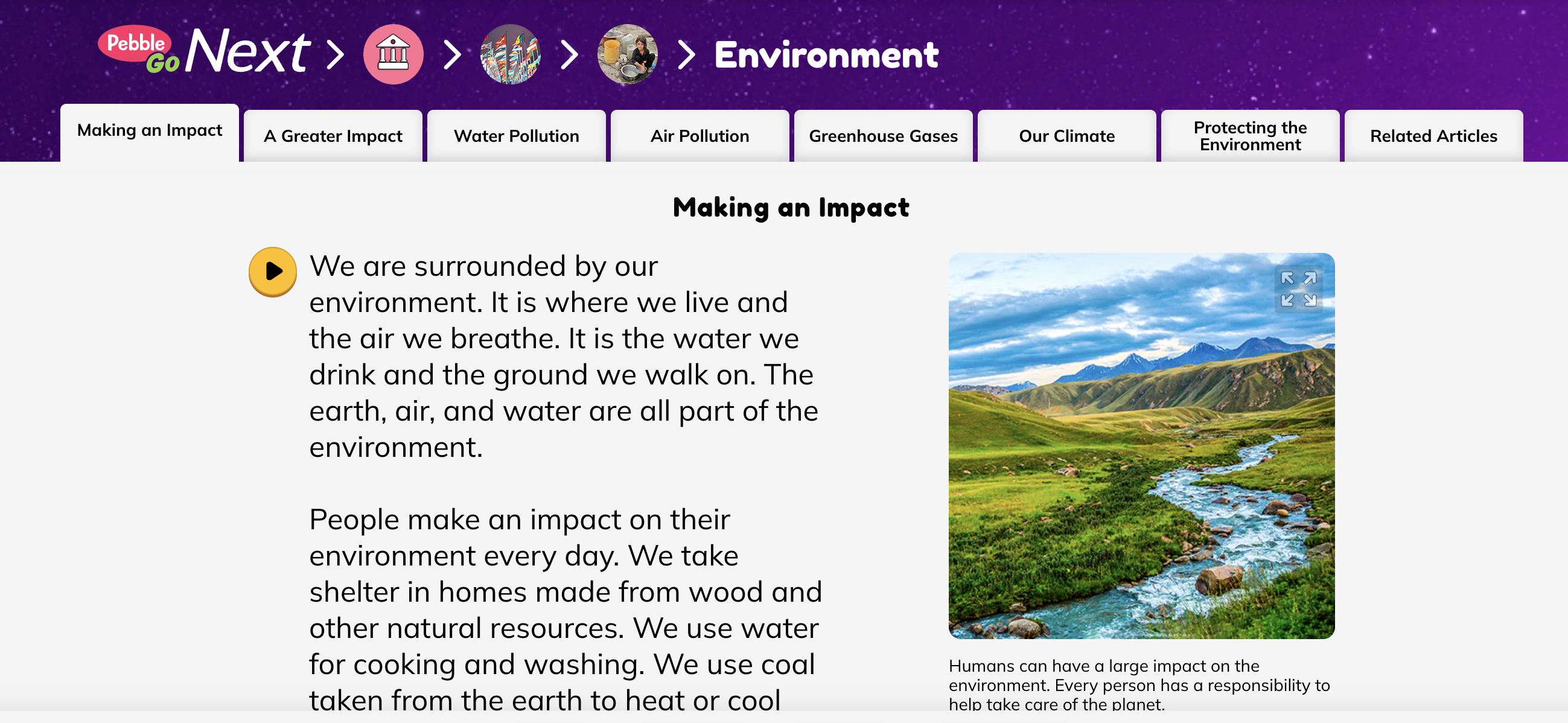Select the Making an Impact tab
The height and width of the screenshot is (723, 1568).
click(150, 131)
